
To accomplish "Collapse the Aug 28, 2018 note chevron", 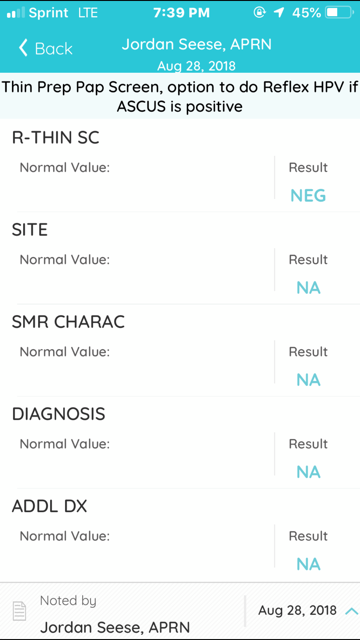I will [x=351, y=611].
